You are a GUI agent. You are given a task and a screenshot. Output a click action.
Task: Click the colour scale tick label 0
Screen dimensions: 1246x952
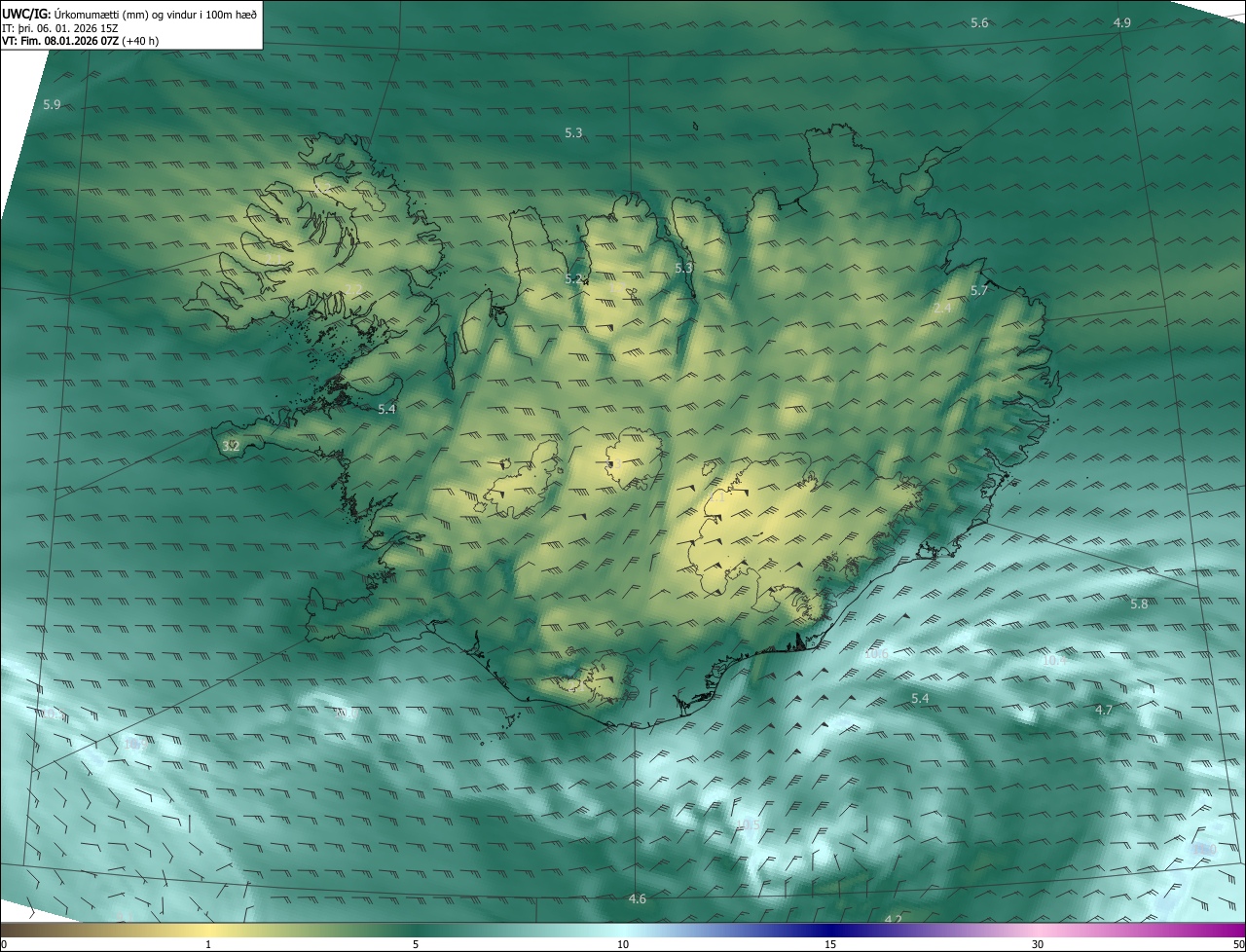point(4,944)
